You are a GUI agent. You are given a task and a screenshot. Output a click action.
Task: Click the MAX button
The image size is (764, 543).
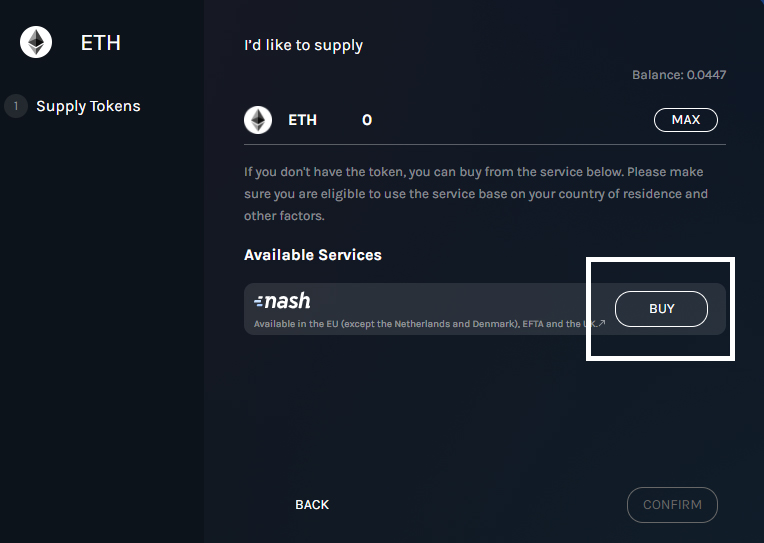(x=686, y=120)
